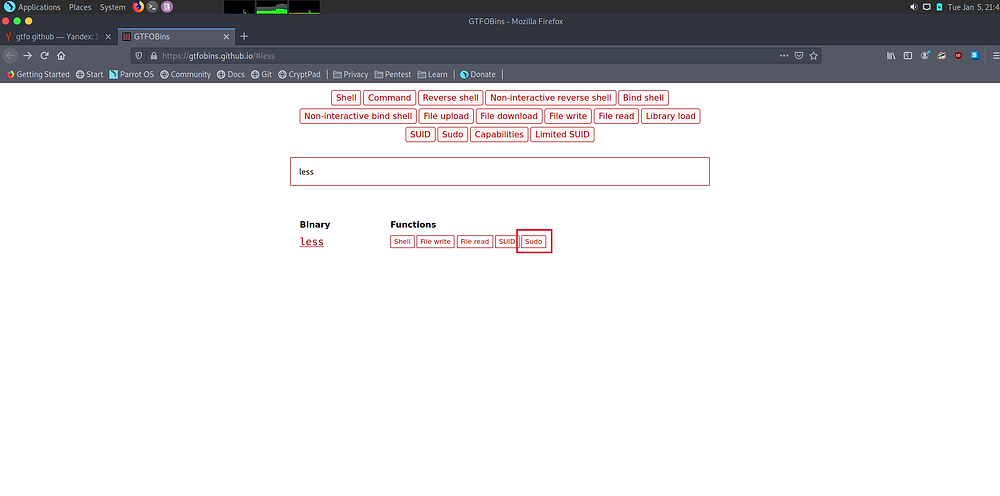The height and width of the screenshot is (496, 1000).
Task: Open the clock showing Tue Jan 5
Action: (973, 7)
